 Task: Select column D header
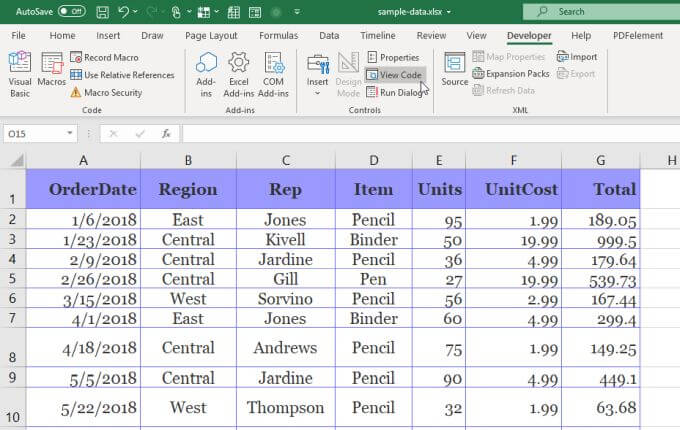click(x=374, y=160)
